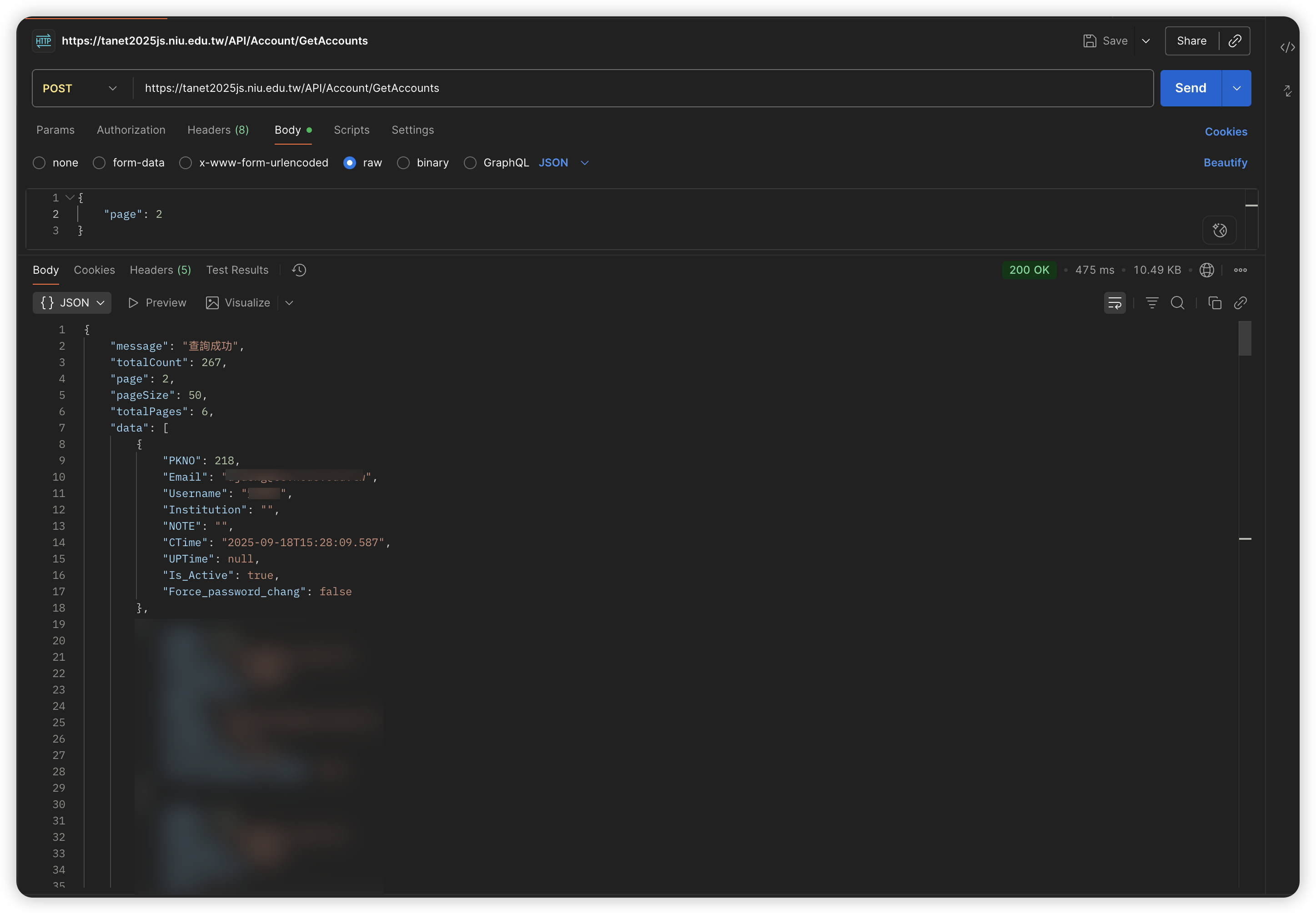Open the POST method dropdown

(80, 88)
